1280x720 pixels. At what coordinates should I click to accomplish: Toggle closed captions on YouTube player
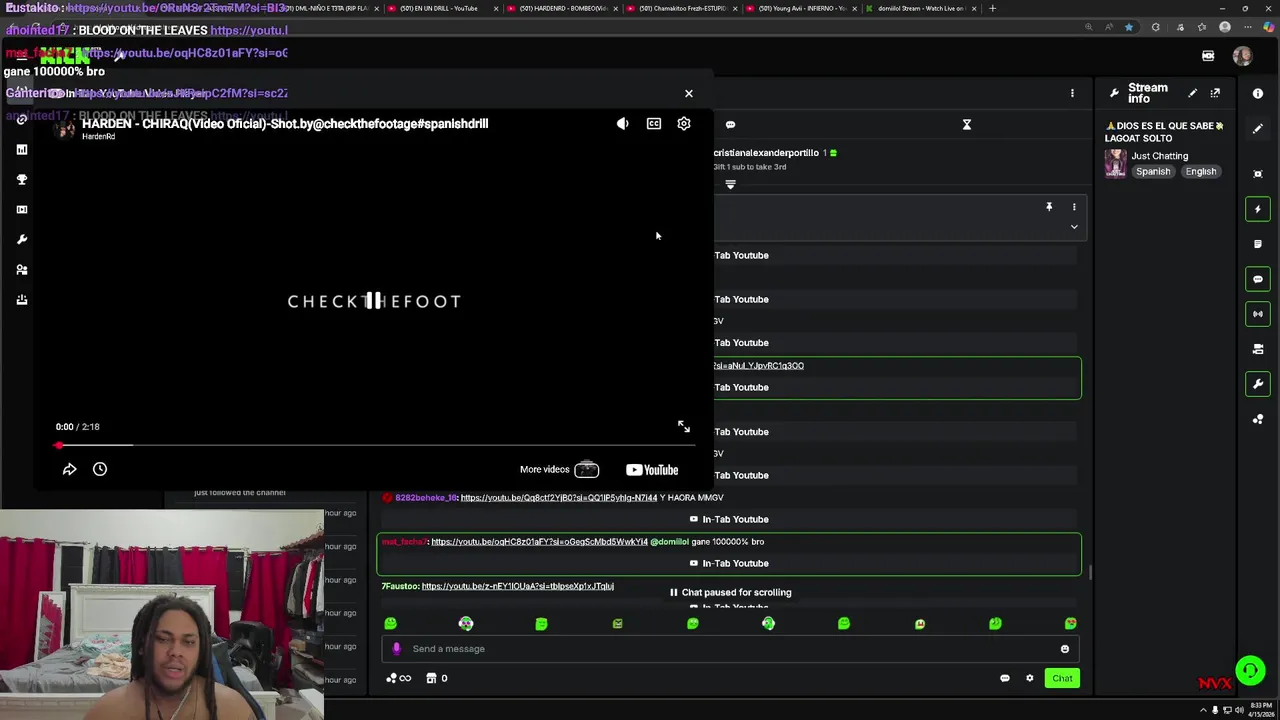coord(654,124)
